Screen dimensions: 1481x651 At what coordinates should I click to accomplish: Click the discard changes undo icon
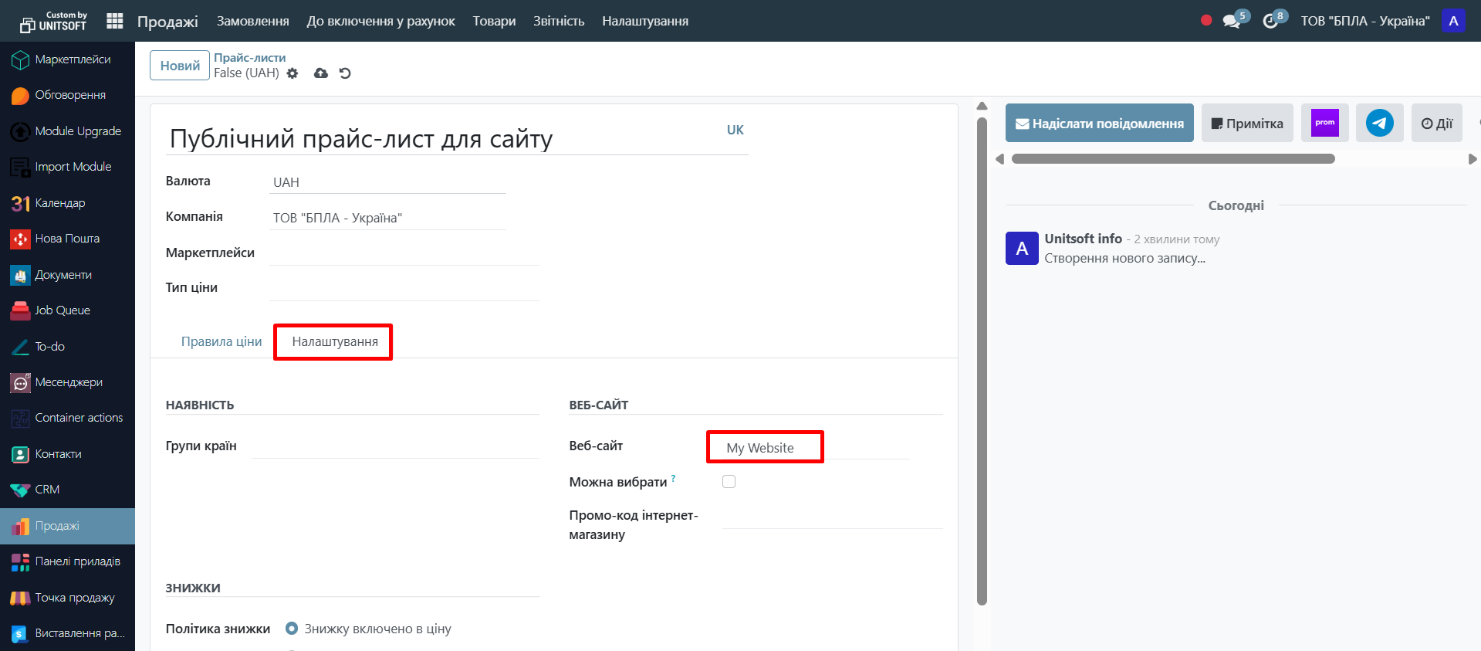pyautogui.click(x=345, y=73)
